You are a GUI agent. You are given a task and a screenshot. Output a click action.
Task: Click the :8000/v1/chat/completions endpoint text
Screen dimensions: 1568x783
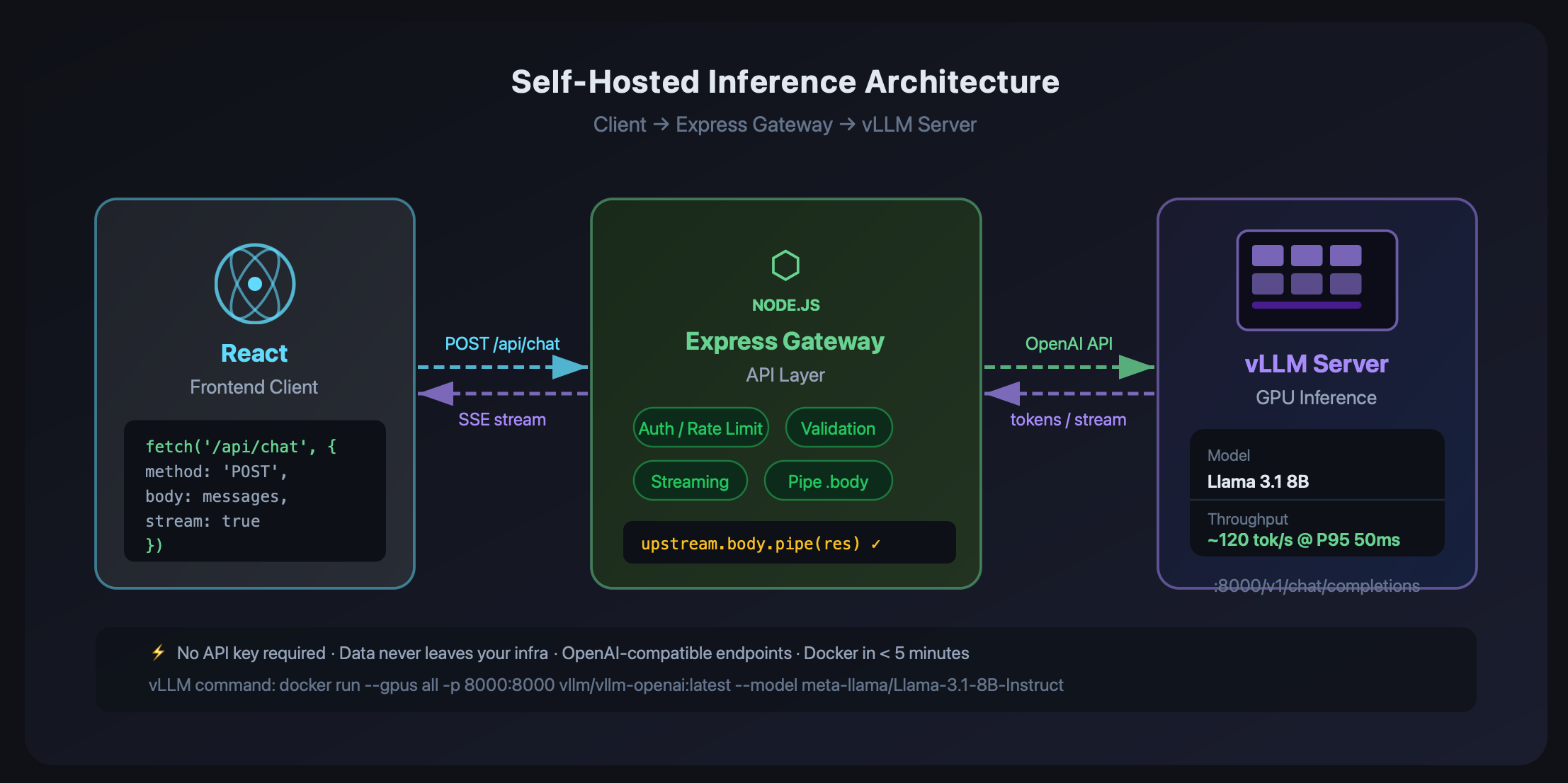[x=1317, y=585]
